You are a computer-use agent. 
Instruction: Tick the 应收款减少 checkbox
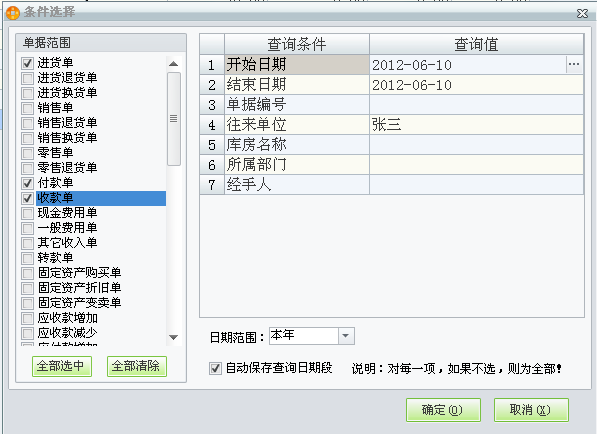tap(27, 333)
